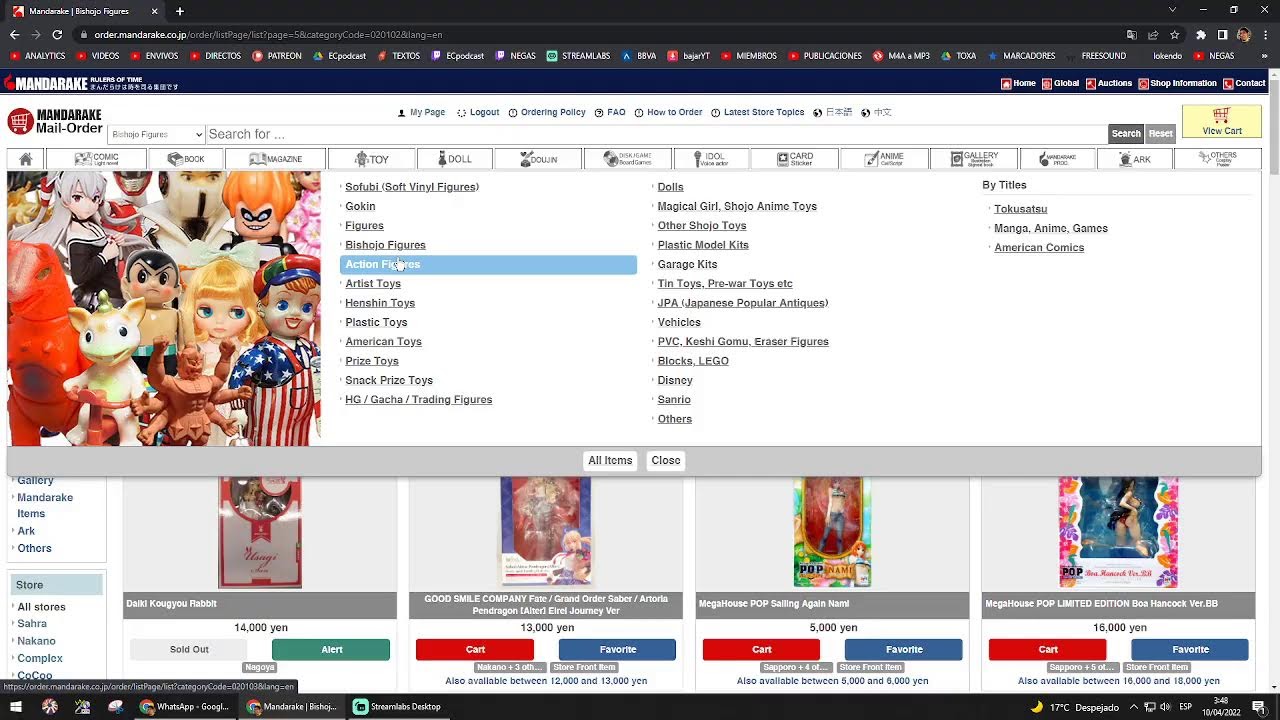Open the Global link in top bar

[x=1060, y=84]
